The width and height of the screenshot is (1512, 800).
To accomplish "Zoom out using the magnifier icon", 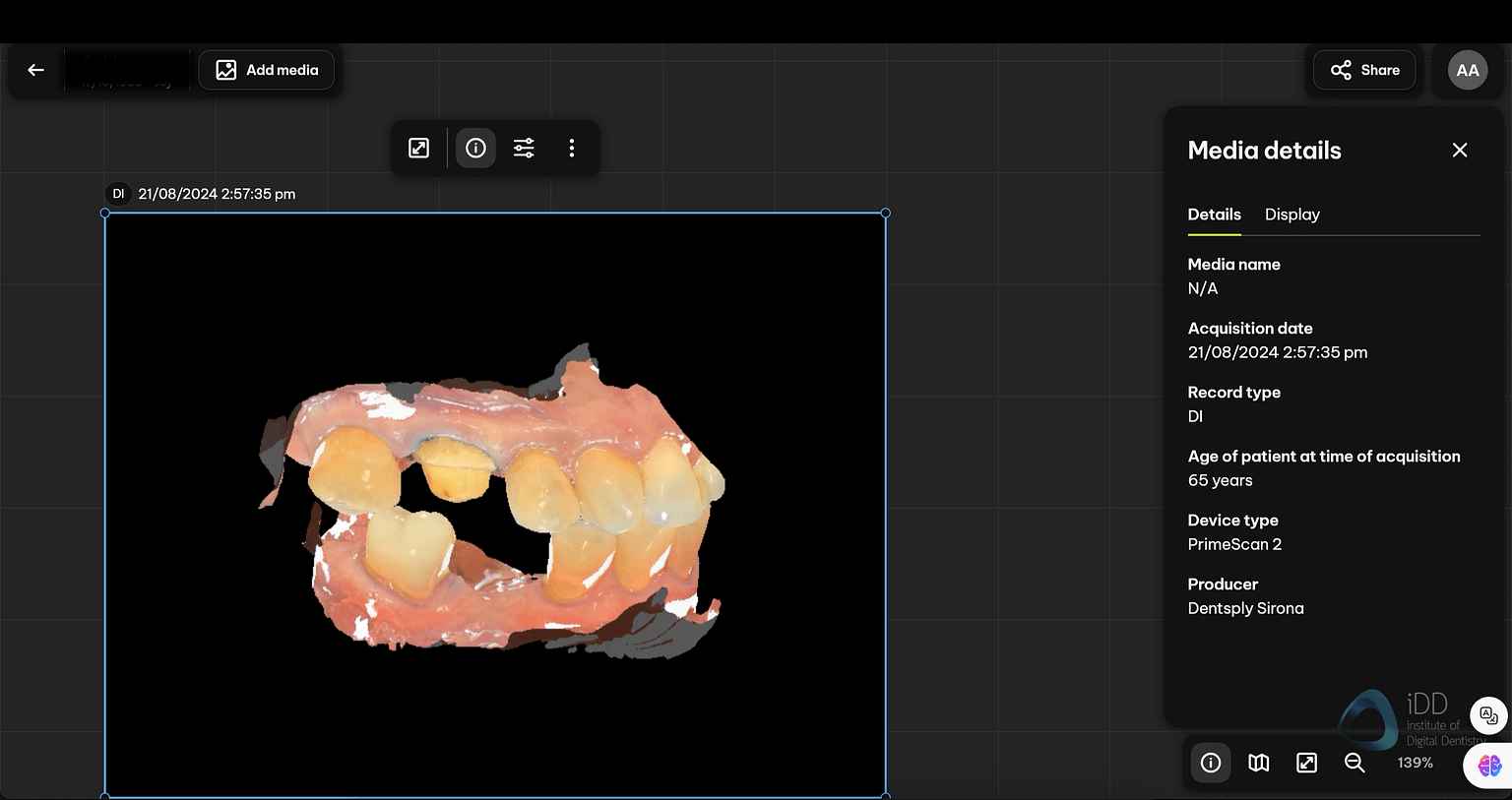I will (x=1354, y=763).
